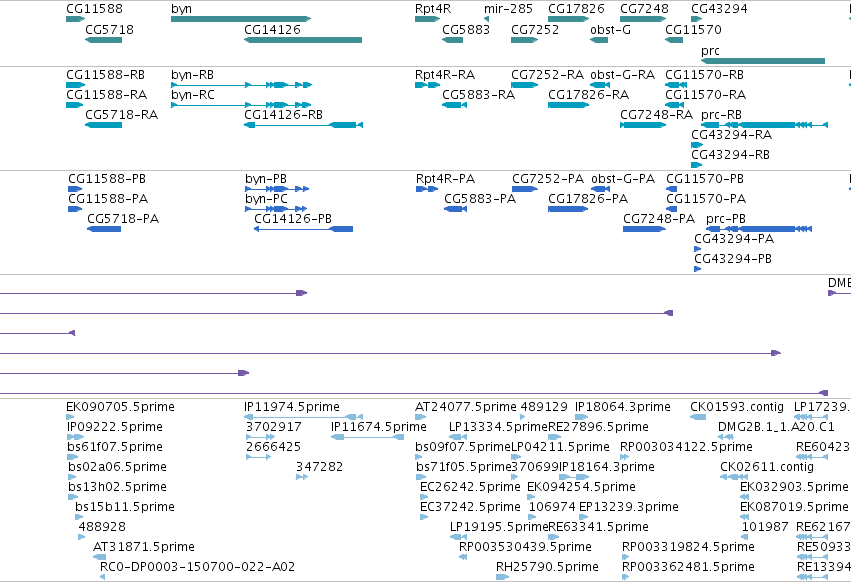The image size is (851, 582).
Task: Select the CG43294-PB protein label
Action: click(x=733, y=259)
